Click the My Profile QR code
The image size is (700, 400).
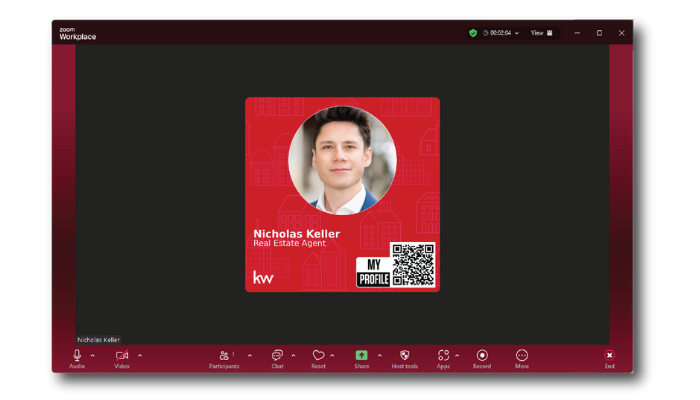(x=413, y=265)
